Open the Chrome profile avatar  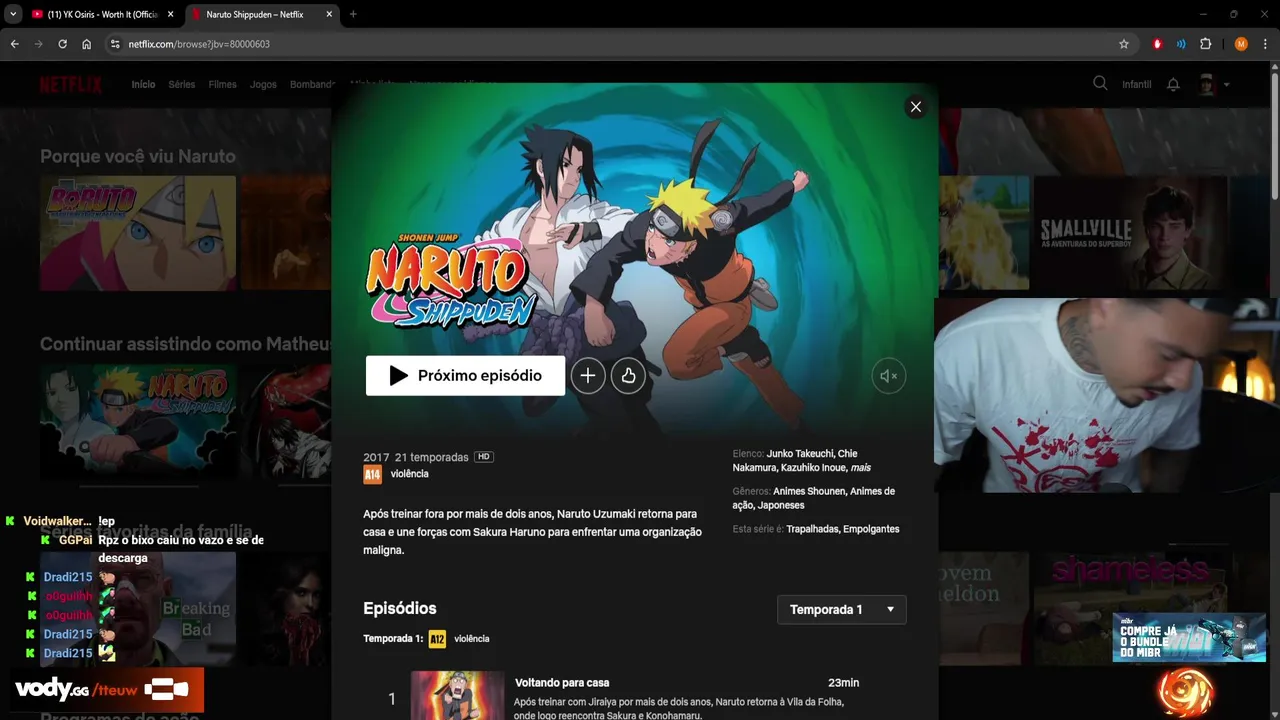click(1241, 44)
